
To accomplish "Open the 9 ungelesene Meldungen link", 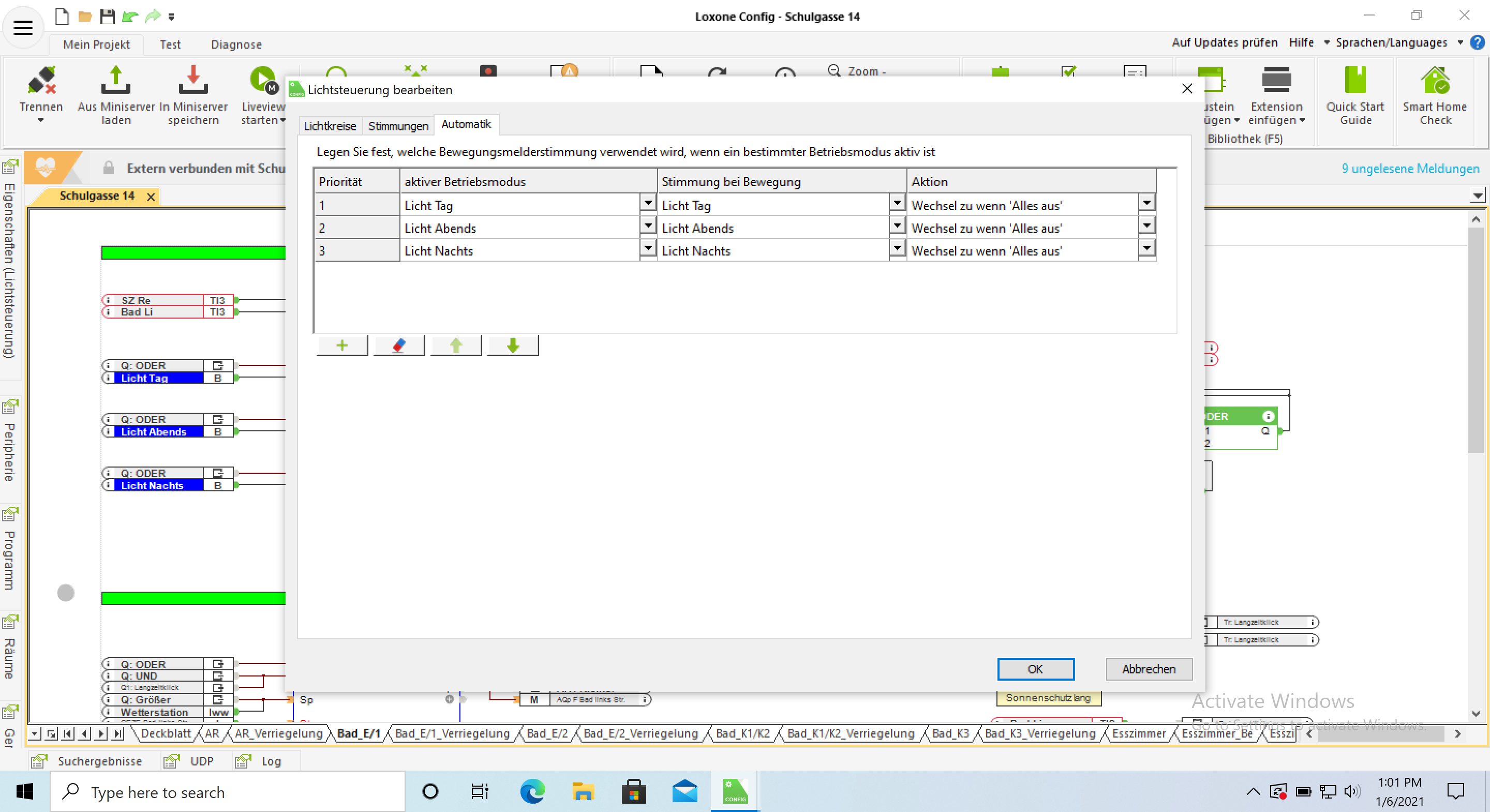I will point(1410,168).
